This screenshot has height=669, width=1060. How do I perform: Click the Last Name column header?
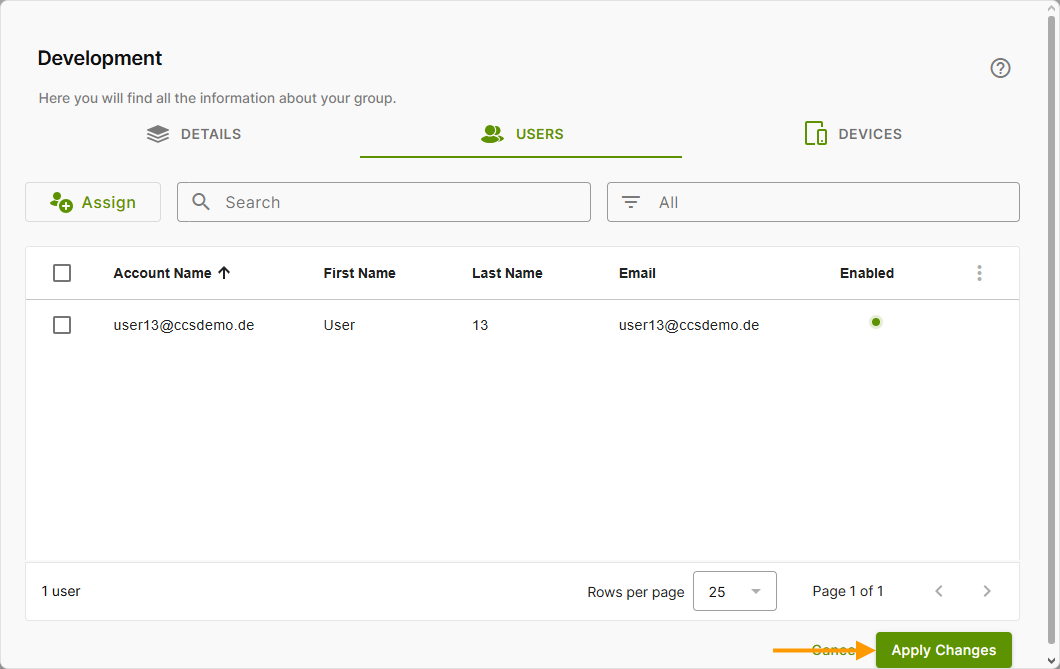507,273
